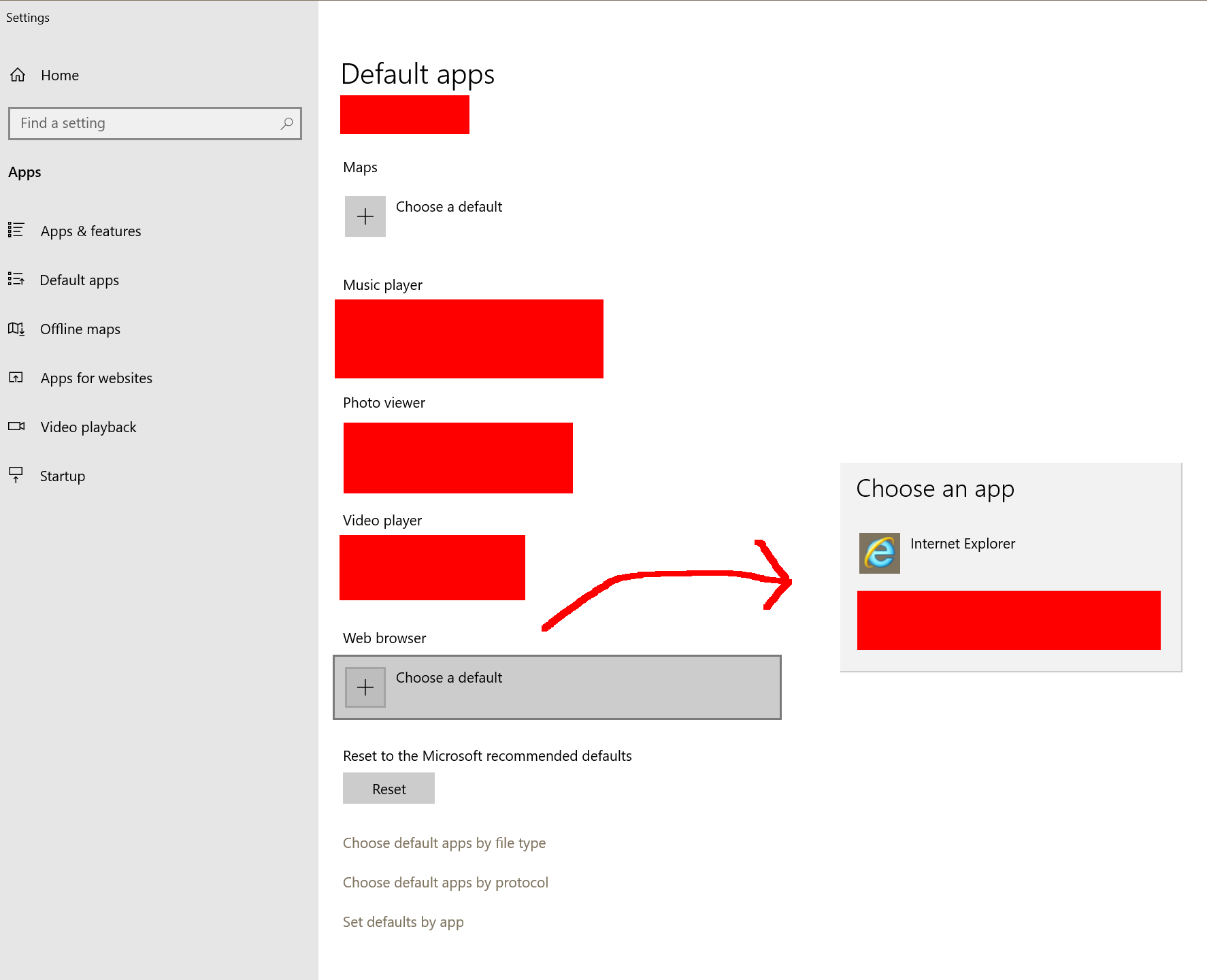Screen dimensions: 1207x980
Task: Click the Web browser plus icon
Action: click(365, 687)
